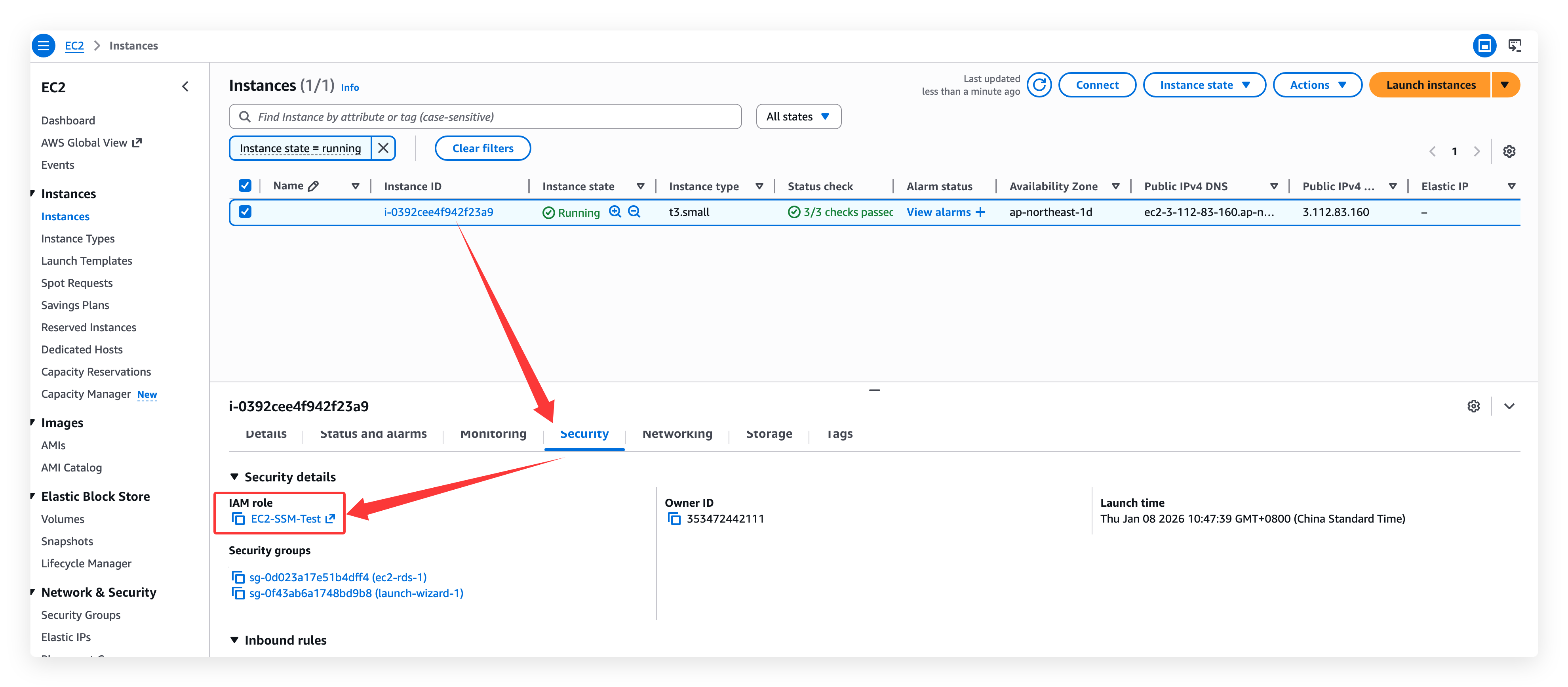This screenshot has height=687, width=1568.
Task: Uncheck the select-all instances checkbox
Action: click(245, 186)
